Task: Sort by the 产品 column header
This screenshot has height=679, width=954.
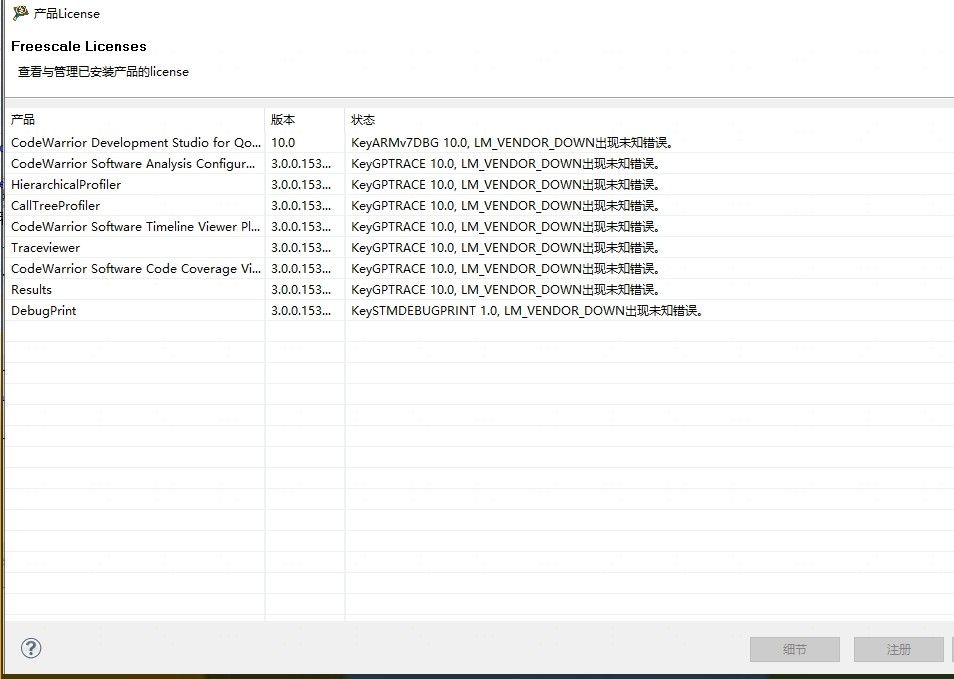Action: point(135,120)
